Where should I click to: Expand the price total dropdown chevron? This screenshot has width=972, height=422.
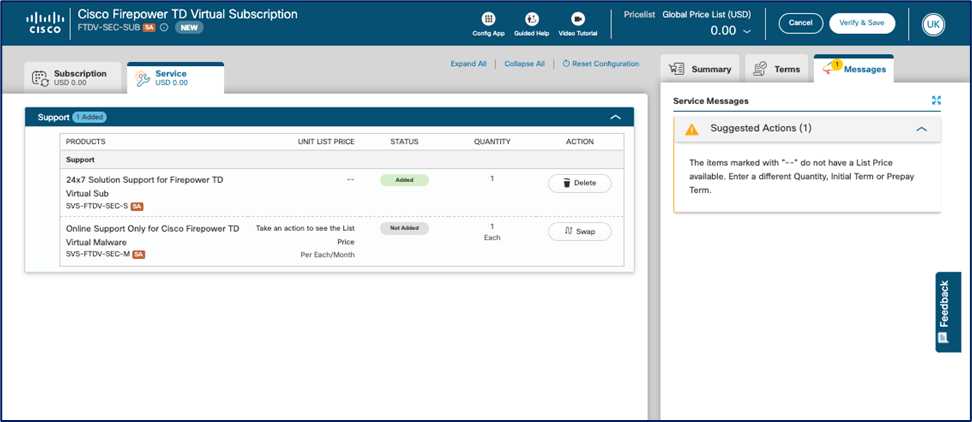tap(746, 31)
